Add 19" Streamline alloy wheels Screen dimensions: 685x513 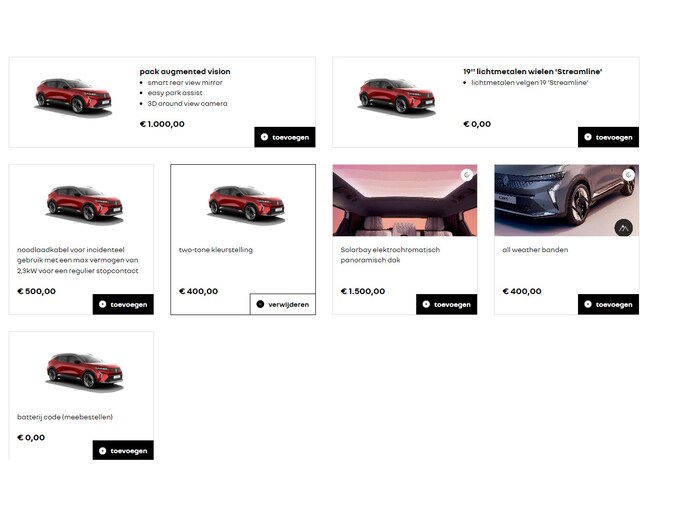click(x=608, y=137)
